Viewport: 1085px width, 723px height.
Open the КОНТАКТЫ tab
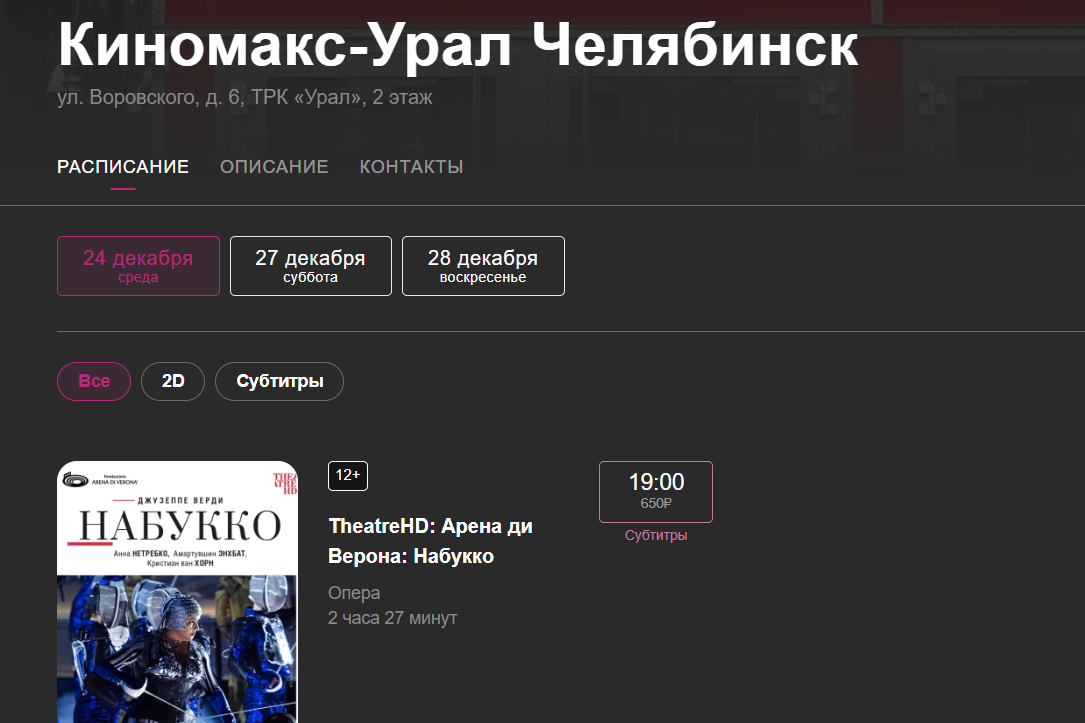click(x=411, y=167)
